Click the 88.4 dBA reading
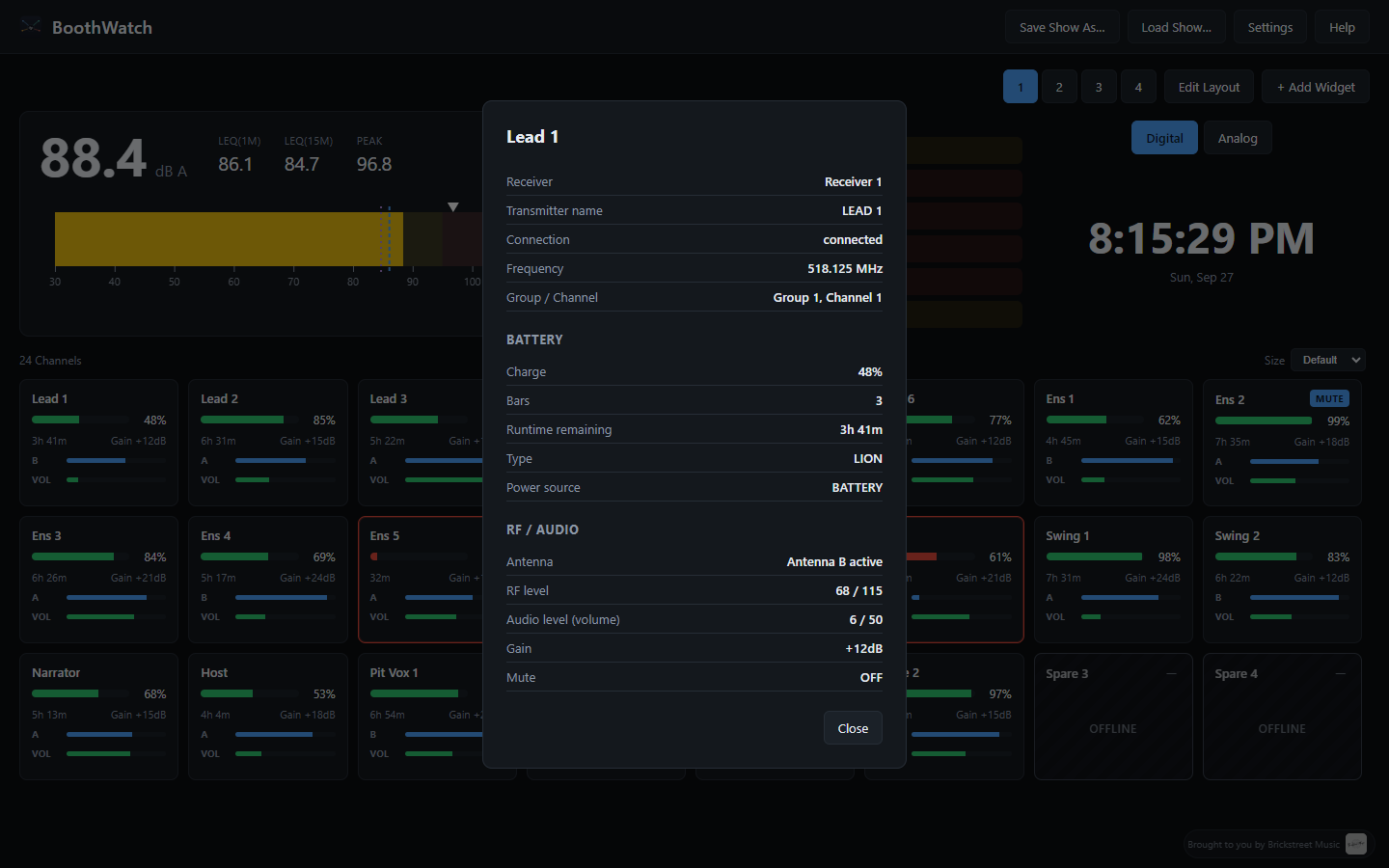Screen dimensions: 1389x868 [x=94, y=158]
